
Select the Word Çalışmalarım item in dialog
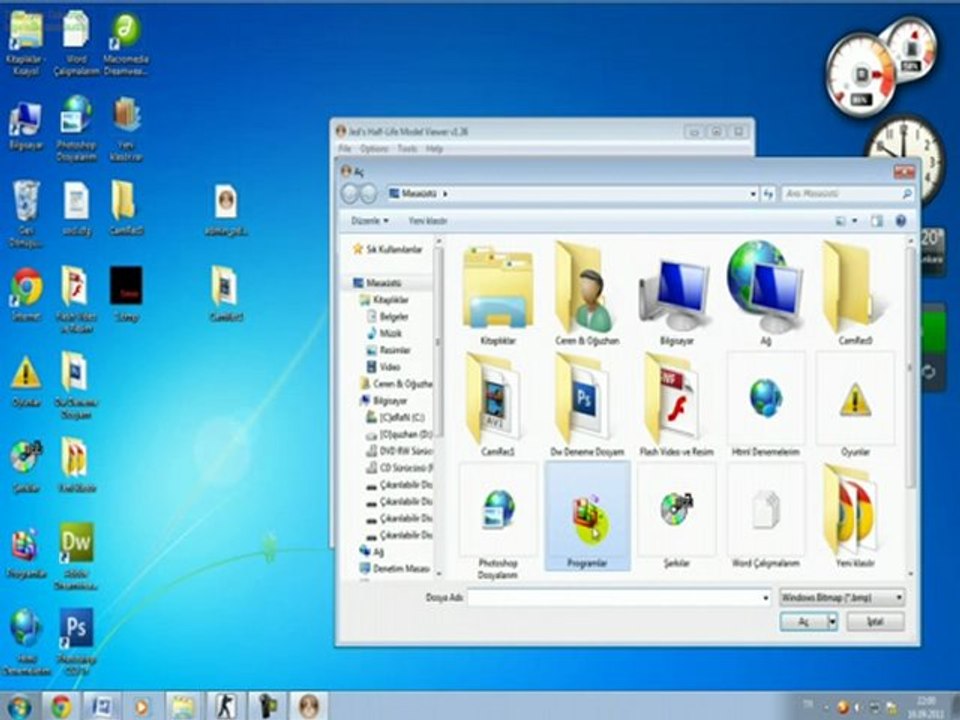tap(765, 516)
